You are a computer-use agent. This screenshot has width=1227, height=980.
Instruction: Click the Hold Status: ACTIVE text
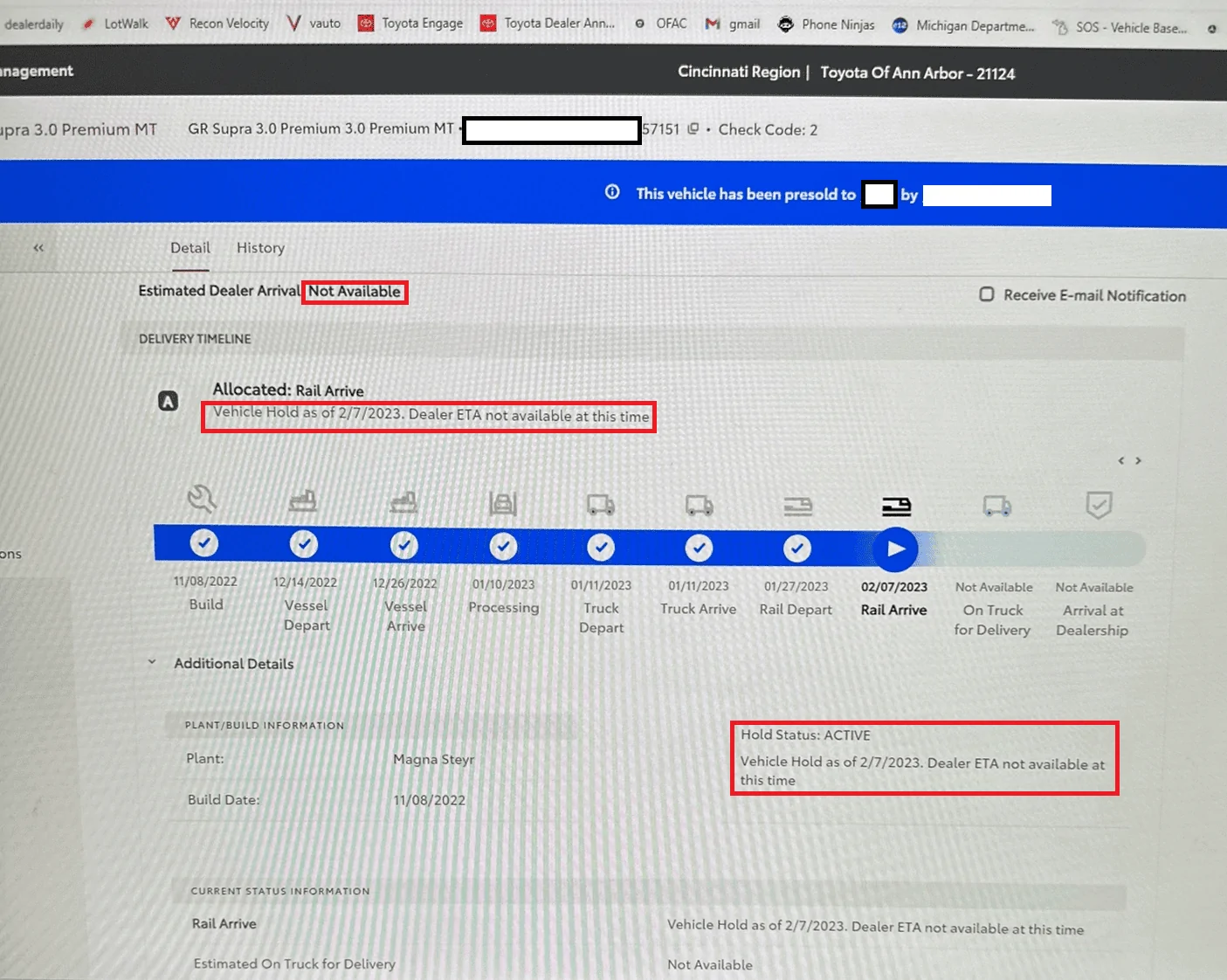(x=805, y=735)
